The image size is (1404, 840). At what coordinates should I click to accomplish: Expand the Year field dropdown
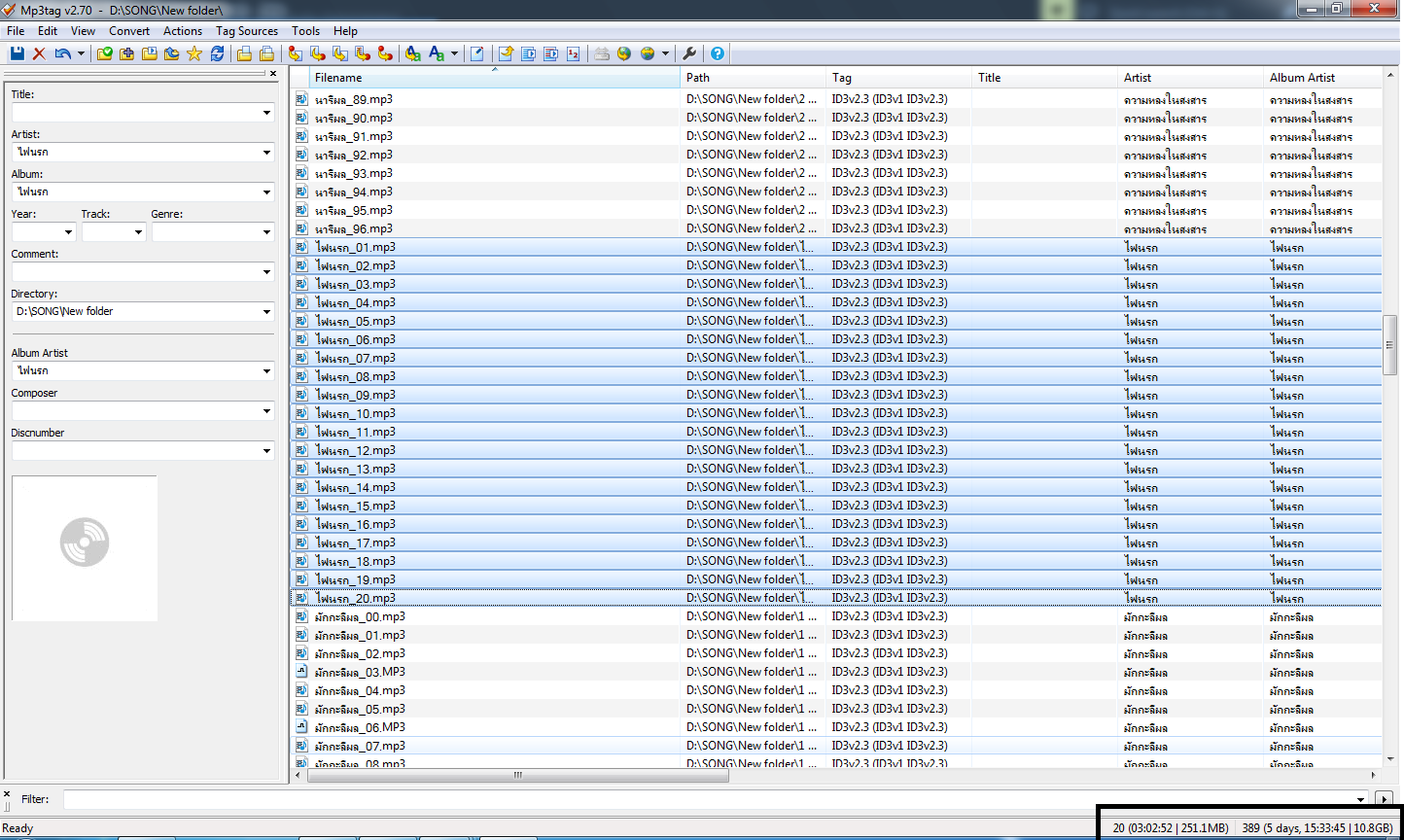click(68, 232)
